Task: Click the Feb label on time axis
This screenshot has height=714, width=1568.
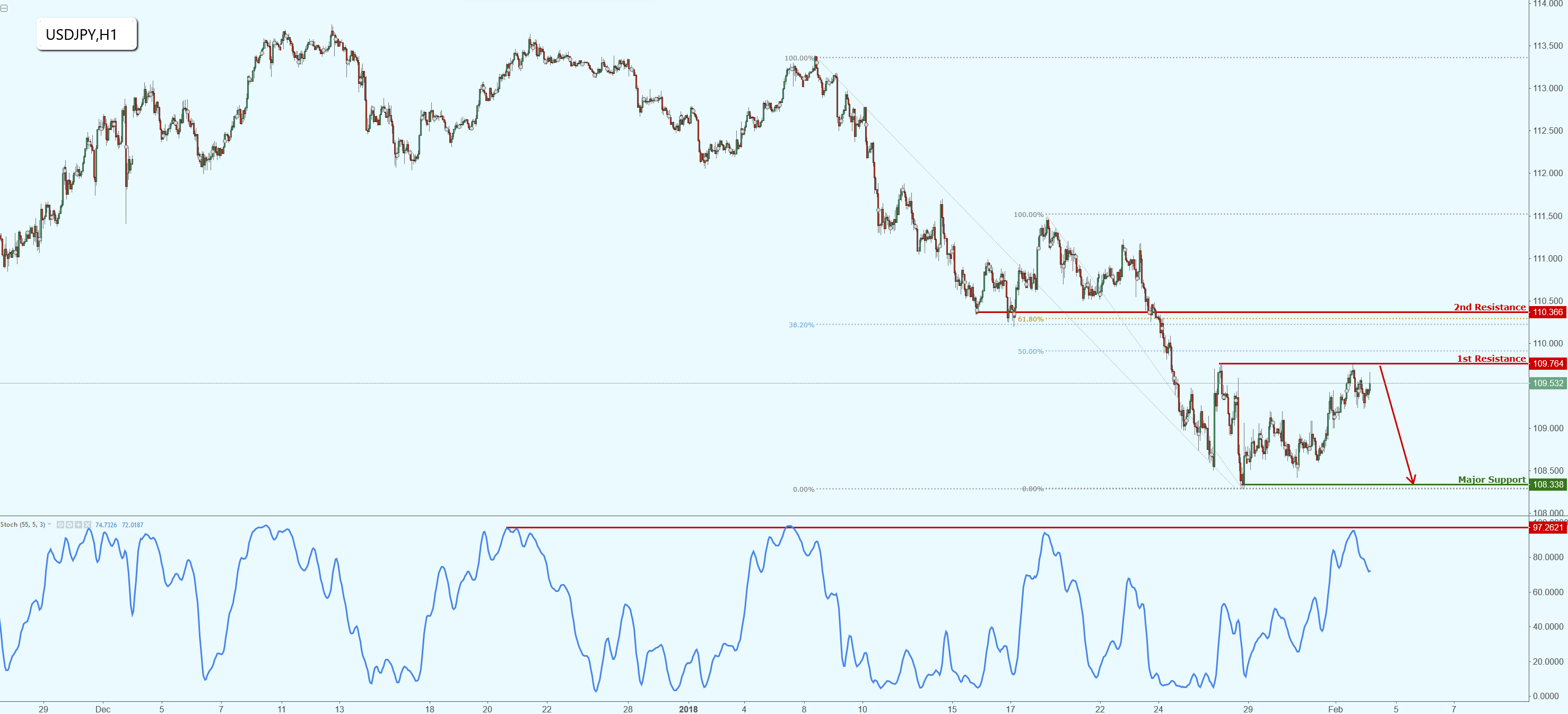Action: [1335, 709]
